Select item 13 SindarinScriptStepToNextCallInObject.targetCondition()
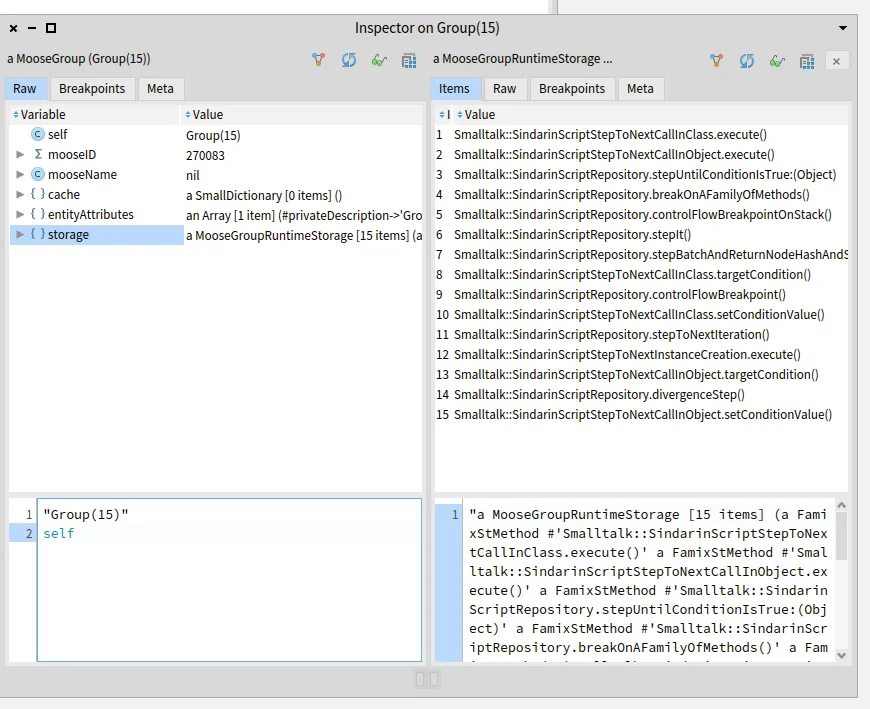The height and width of the screenshot is (709, 870). point(641,374)
